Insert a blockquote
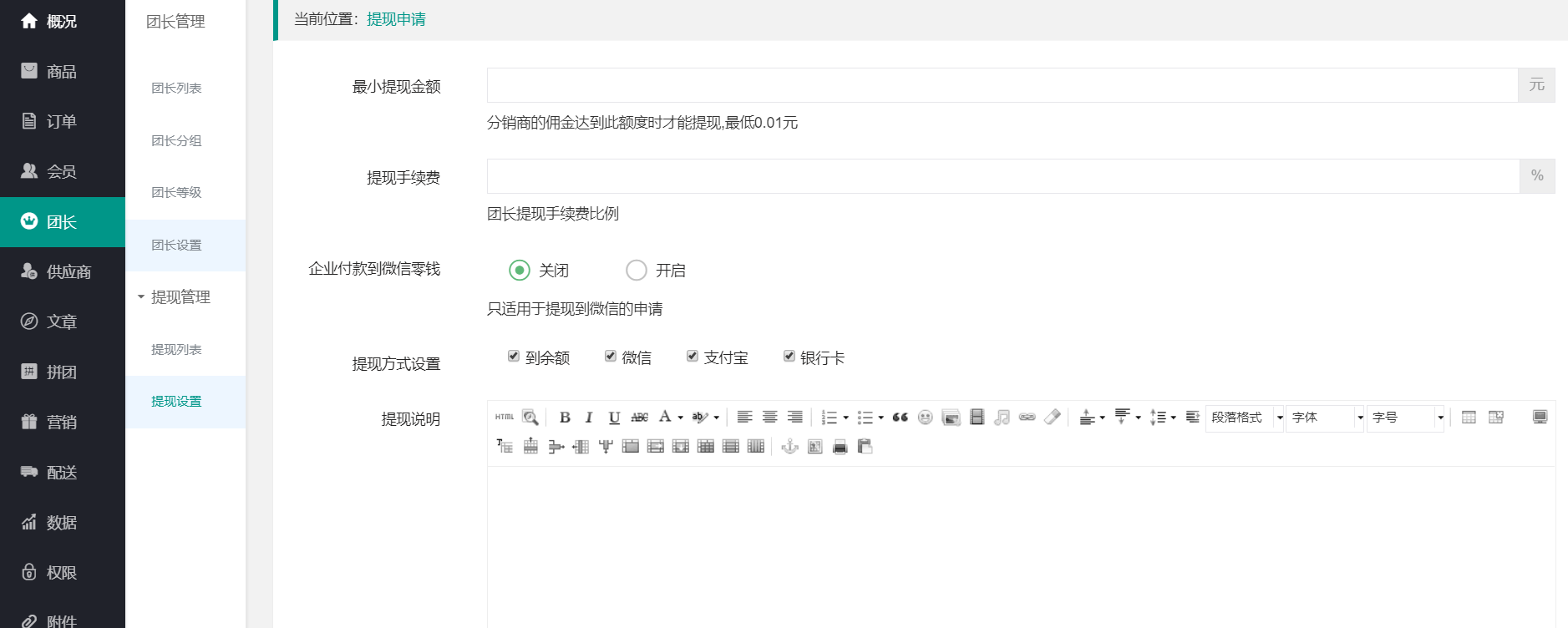The image size is (1568, 628). [900, 417]
